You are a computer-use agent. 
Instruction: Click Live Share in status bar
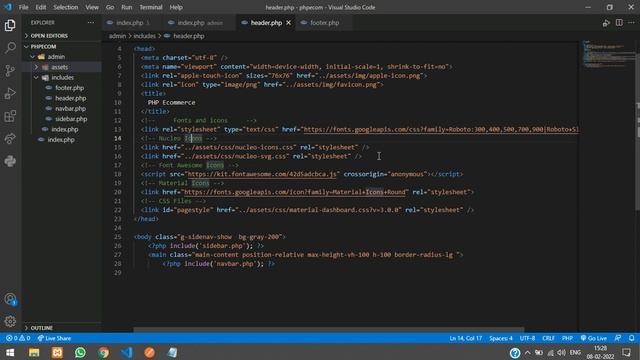tap(54, 338)
